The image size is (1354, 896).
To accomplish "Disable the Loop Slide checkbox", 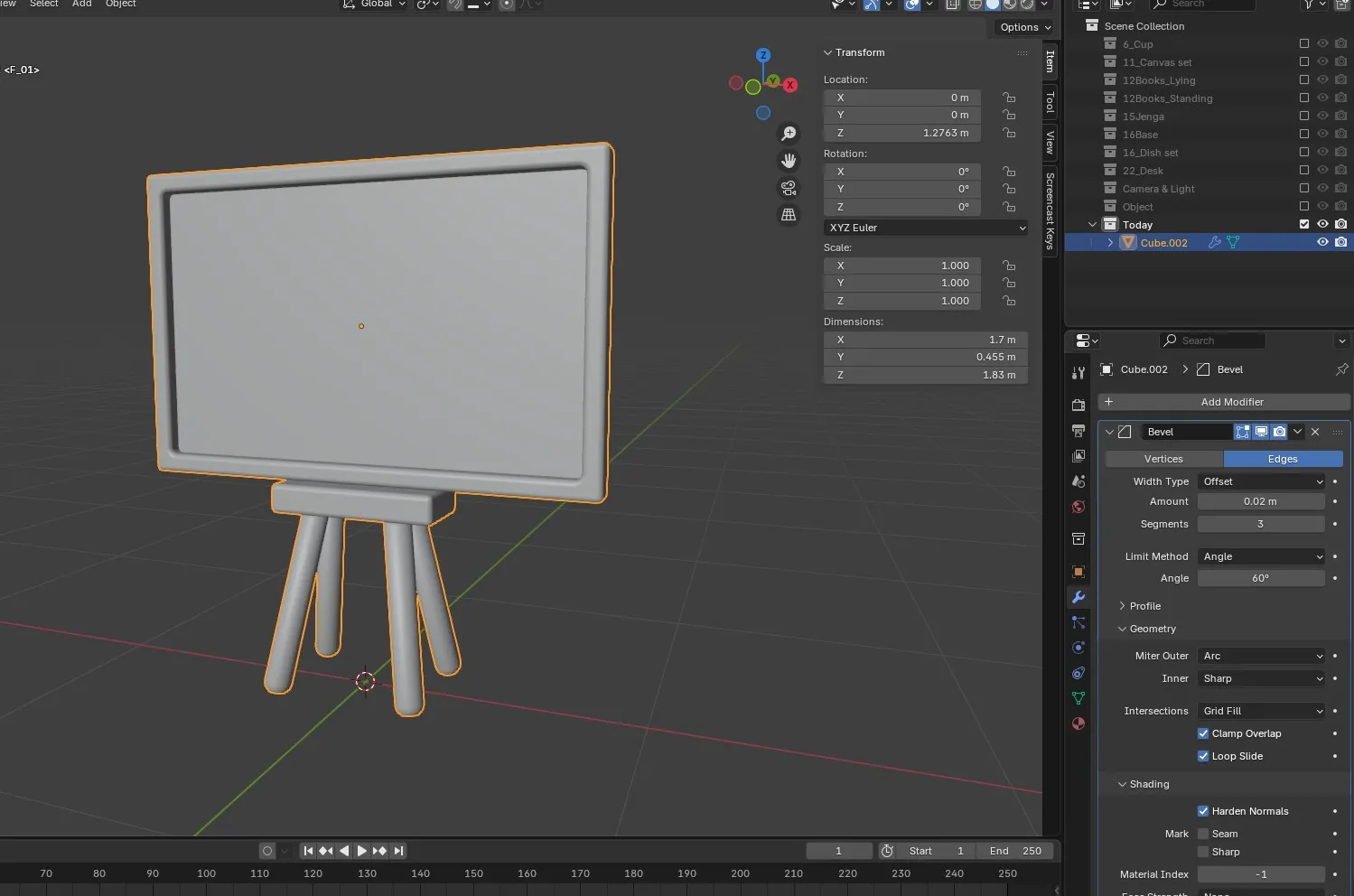I will [1203, 756].
